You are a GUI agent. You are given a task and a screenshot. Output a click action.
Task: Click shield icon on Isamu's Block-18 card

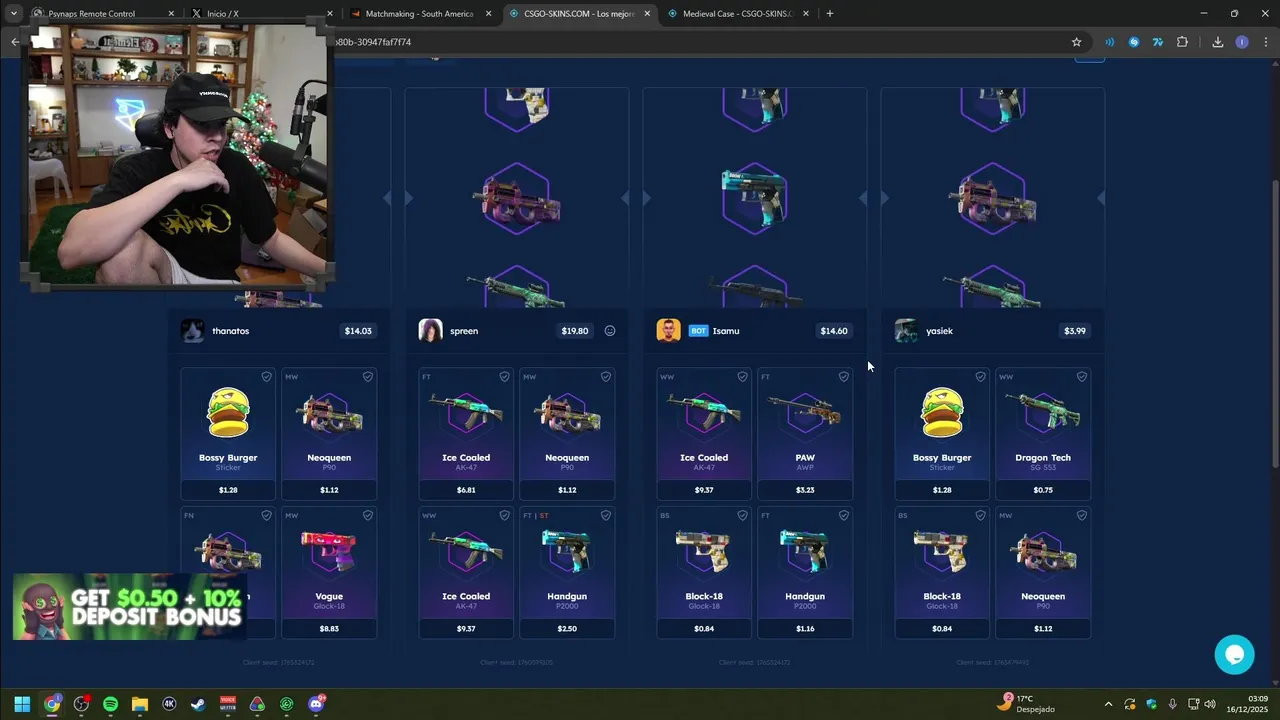(743, 516)
